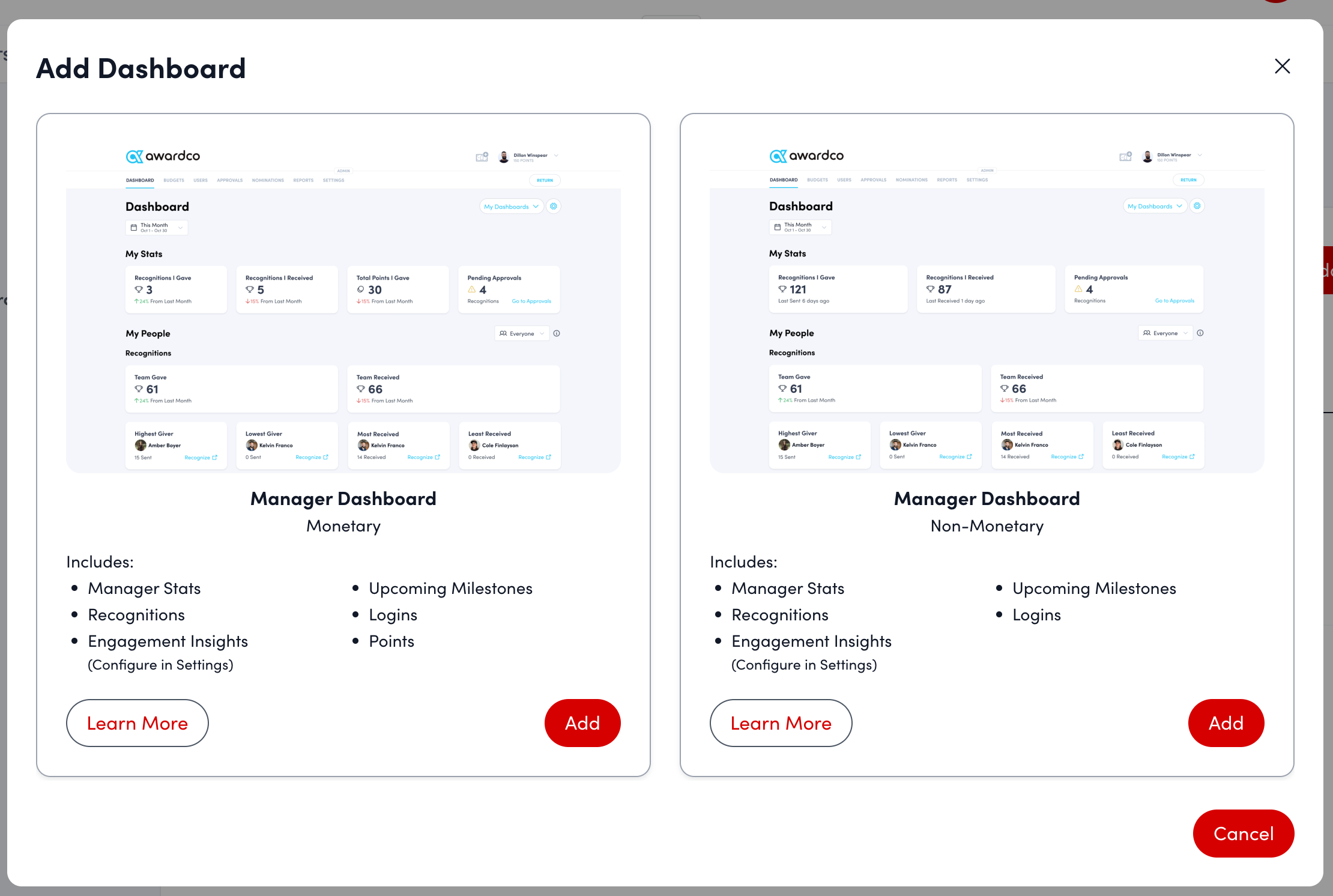This screenshot has width=1333, height=896.
Task: Close the Add Dashboard dialog
Action: click(1282, 66)
